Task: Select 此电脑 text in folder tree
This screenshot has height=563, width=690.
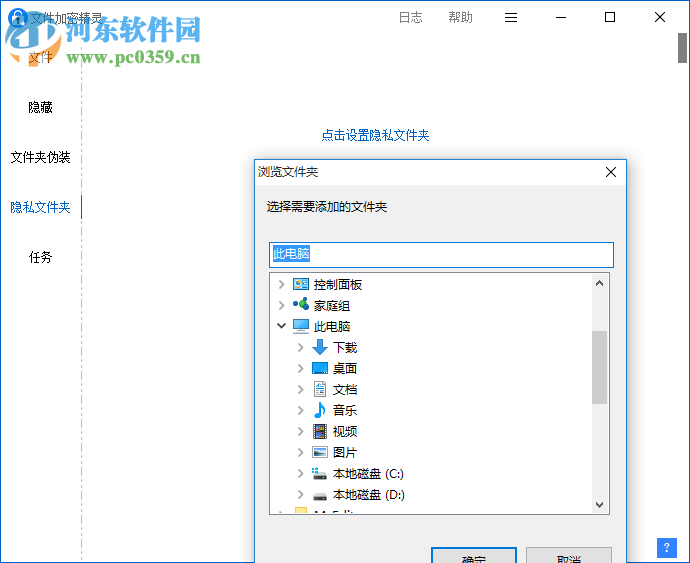Action: 332,326
